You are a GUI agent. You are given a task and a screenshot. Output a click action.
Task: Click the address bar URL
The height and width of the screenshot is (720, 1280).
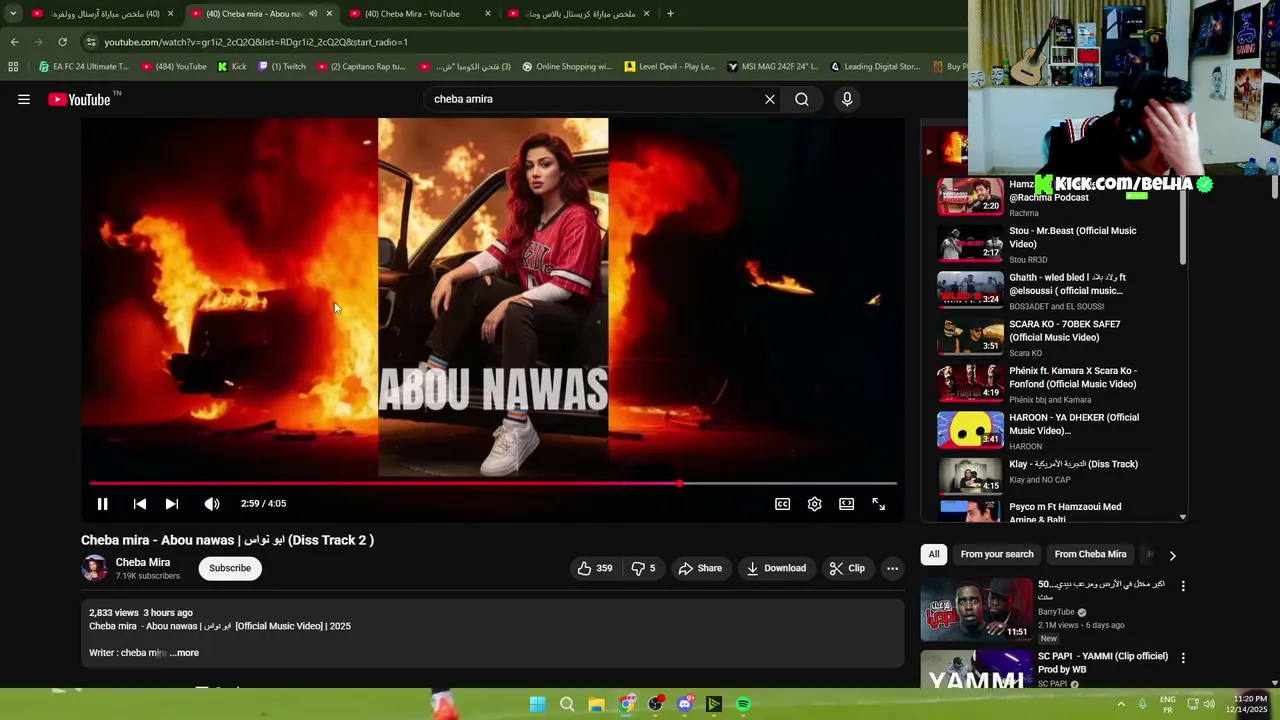coord(256,42)
